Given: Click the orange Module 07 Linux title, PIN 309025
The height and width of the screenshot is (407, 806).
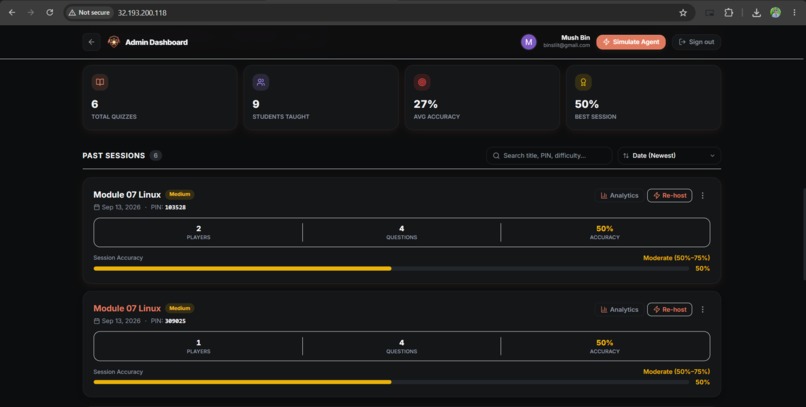Looking at the screenshot, I should 127,308.
